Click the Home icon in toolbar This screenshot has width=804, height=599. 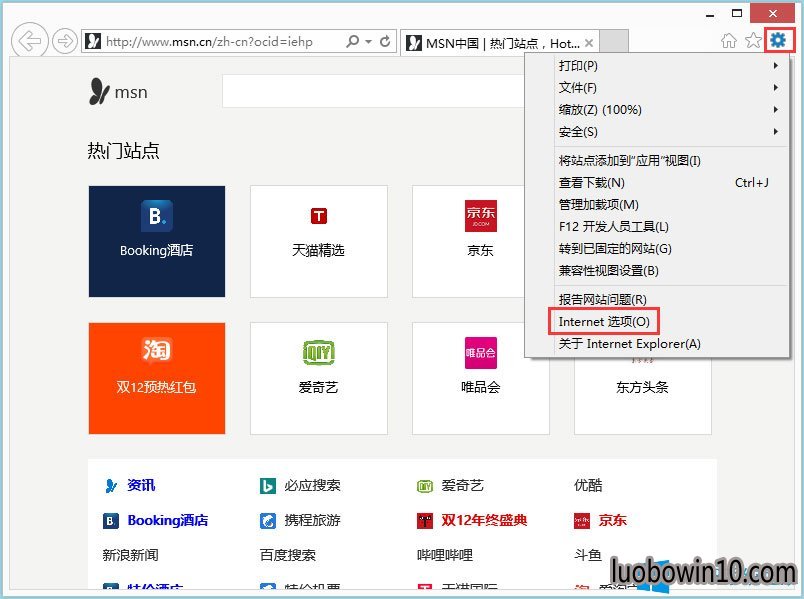pyautogui.click(x=729, y=41)
